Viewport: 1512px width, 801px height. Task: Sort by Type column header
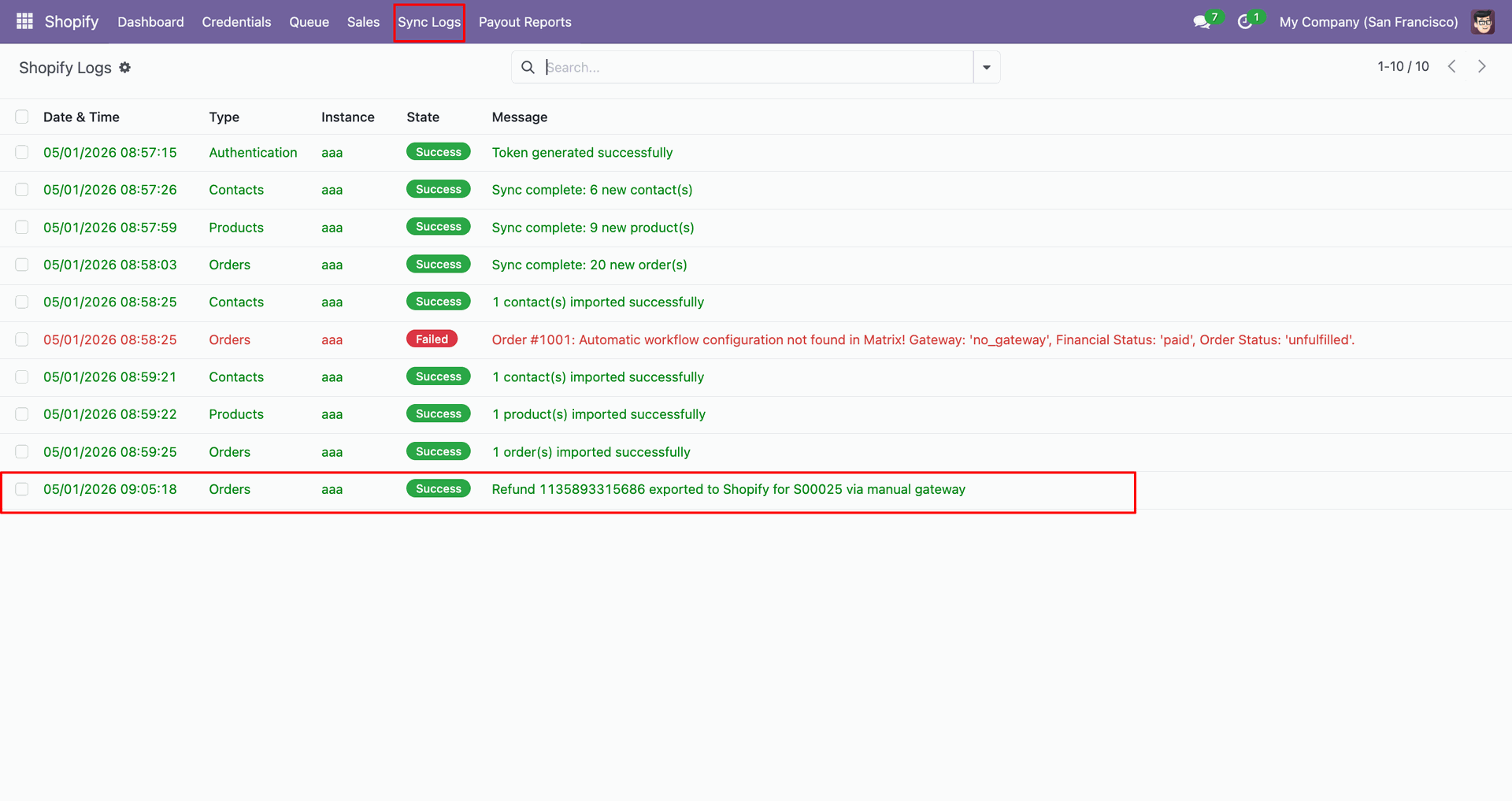pyautogui.click(x=224, y=117)
